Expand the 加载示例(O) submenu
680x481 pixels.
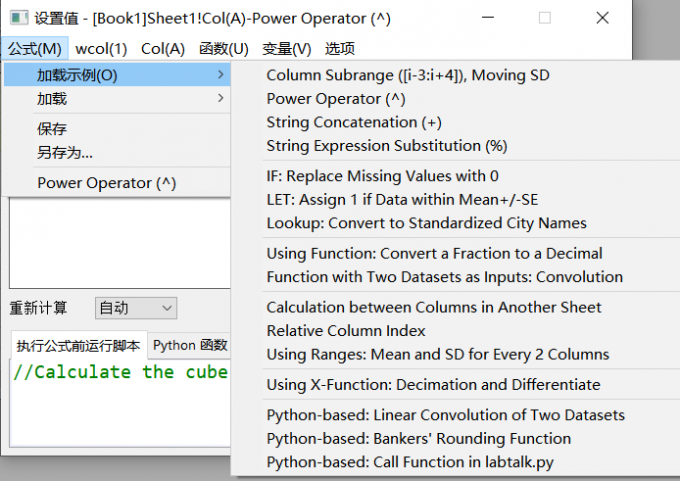(117, 75)
